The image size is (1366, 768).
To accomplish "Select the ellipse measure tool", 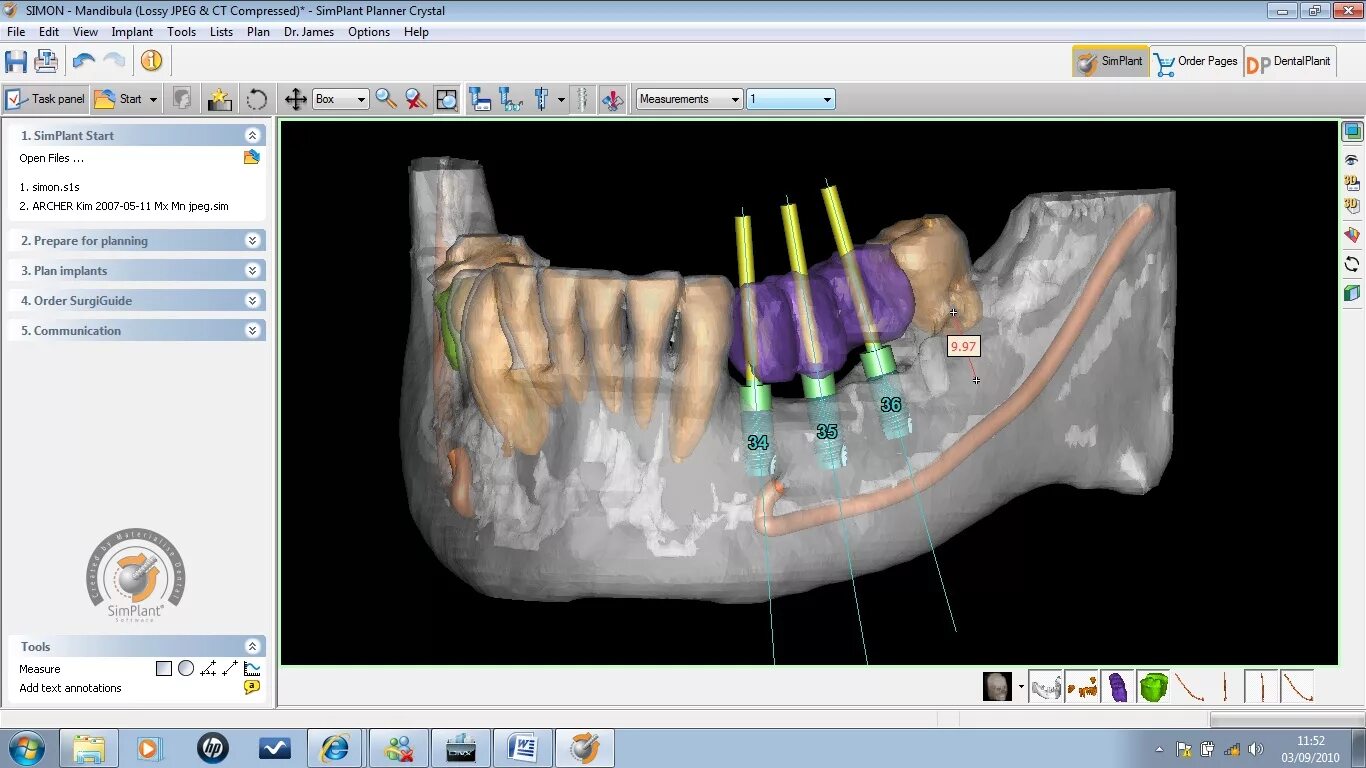I will pyautogui.click(x=186, y=669).
